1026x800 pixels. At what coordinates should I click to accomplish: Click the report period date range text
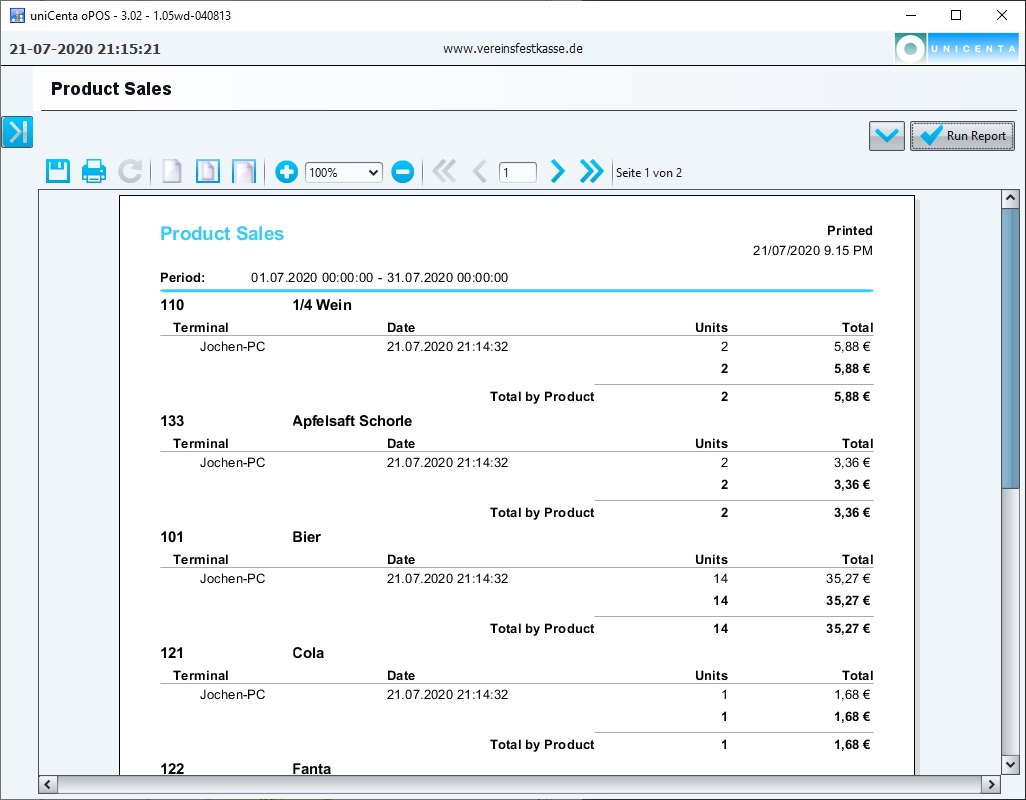click(380, 277)
